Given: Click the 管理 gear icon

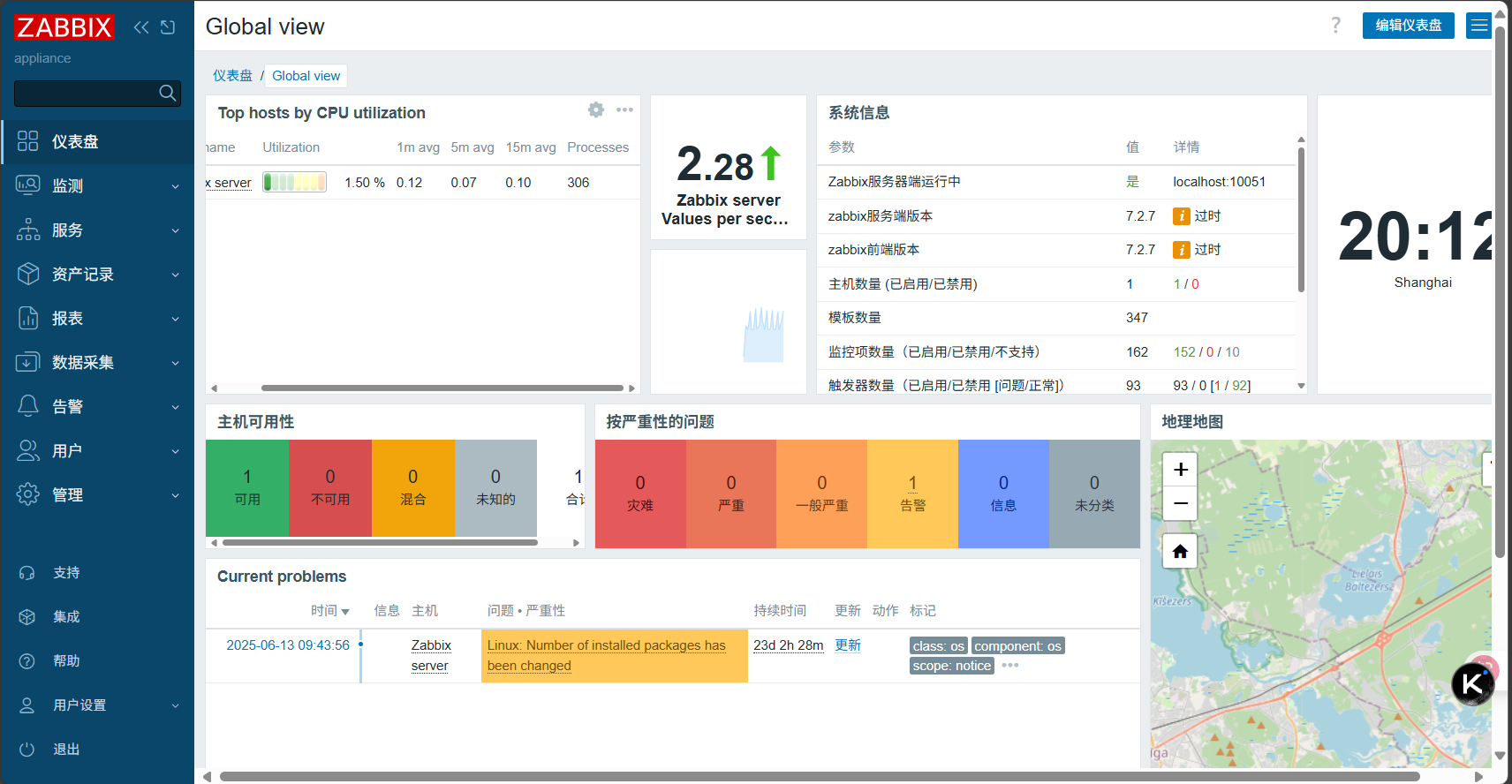Looking at the screenshot, I should pyautogui.click(x=28, y=494).
